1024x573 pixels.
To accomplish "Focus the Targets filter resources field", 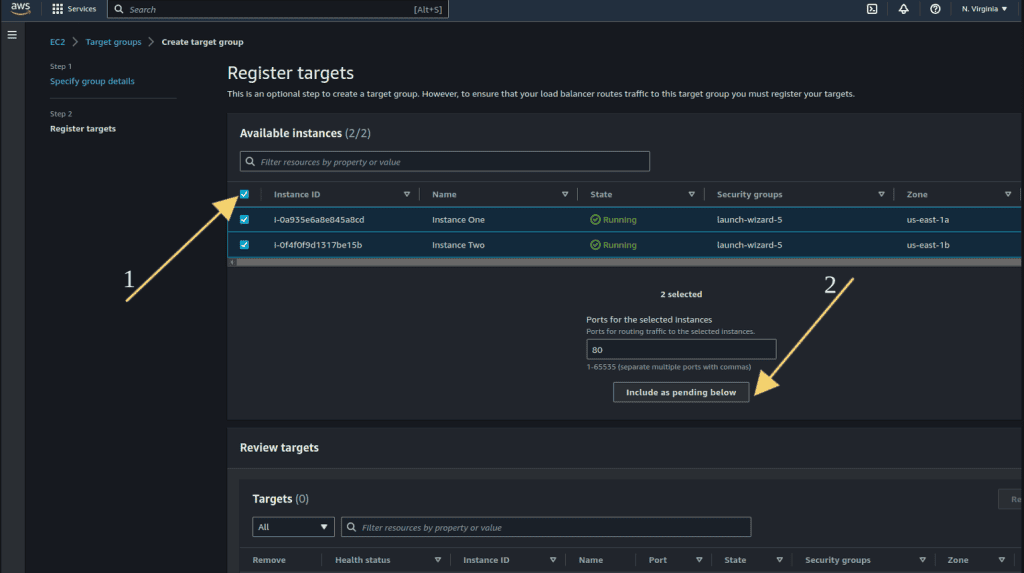I will coord(546,527).
